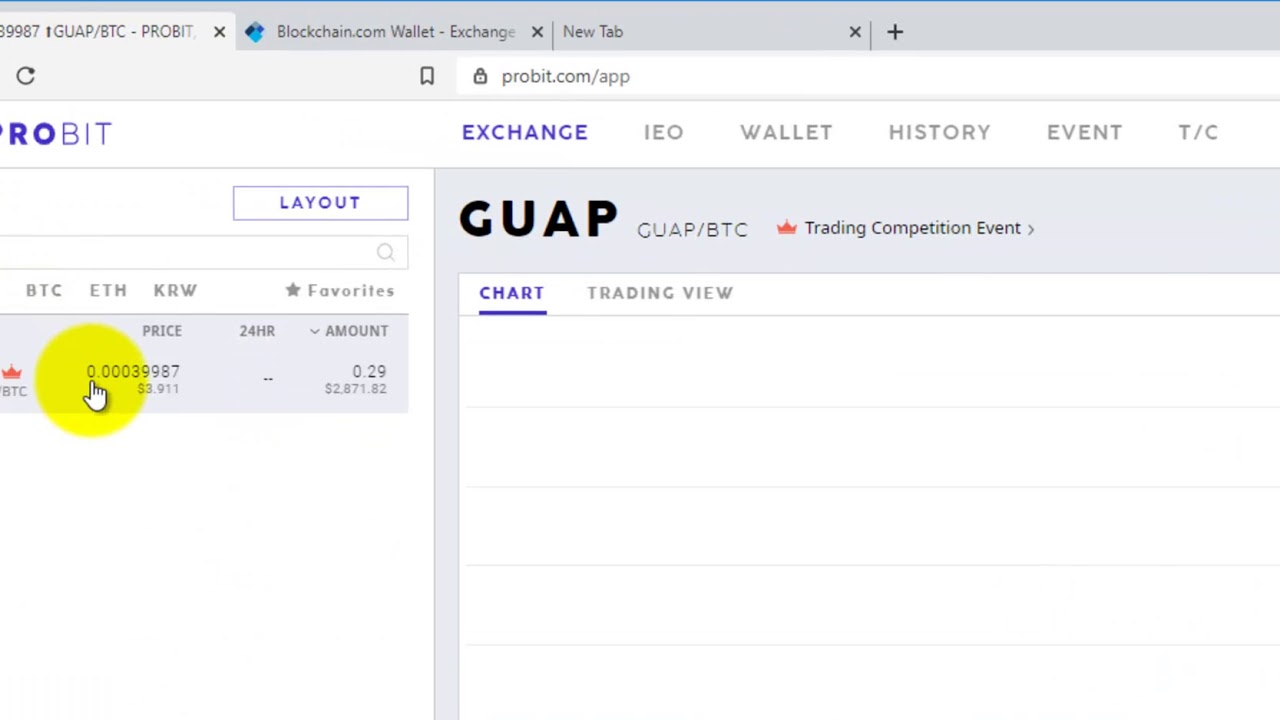Image resolution: width=1280 pixels, height=720 pixels.
Task: Click the LAYOUT button
Action: [320, 203]
